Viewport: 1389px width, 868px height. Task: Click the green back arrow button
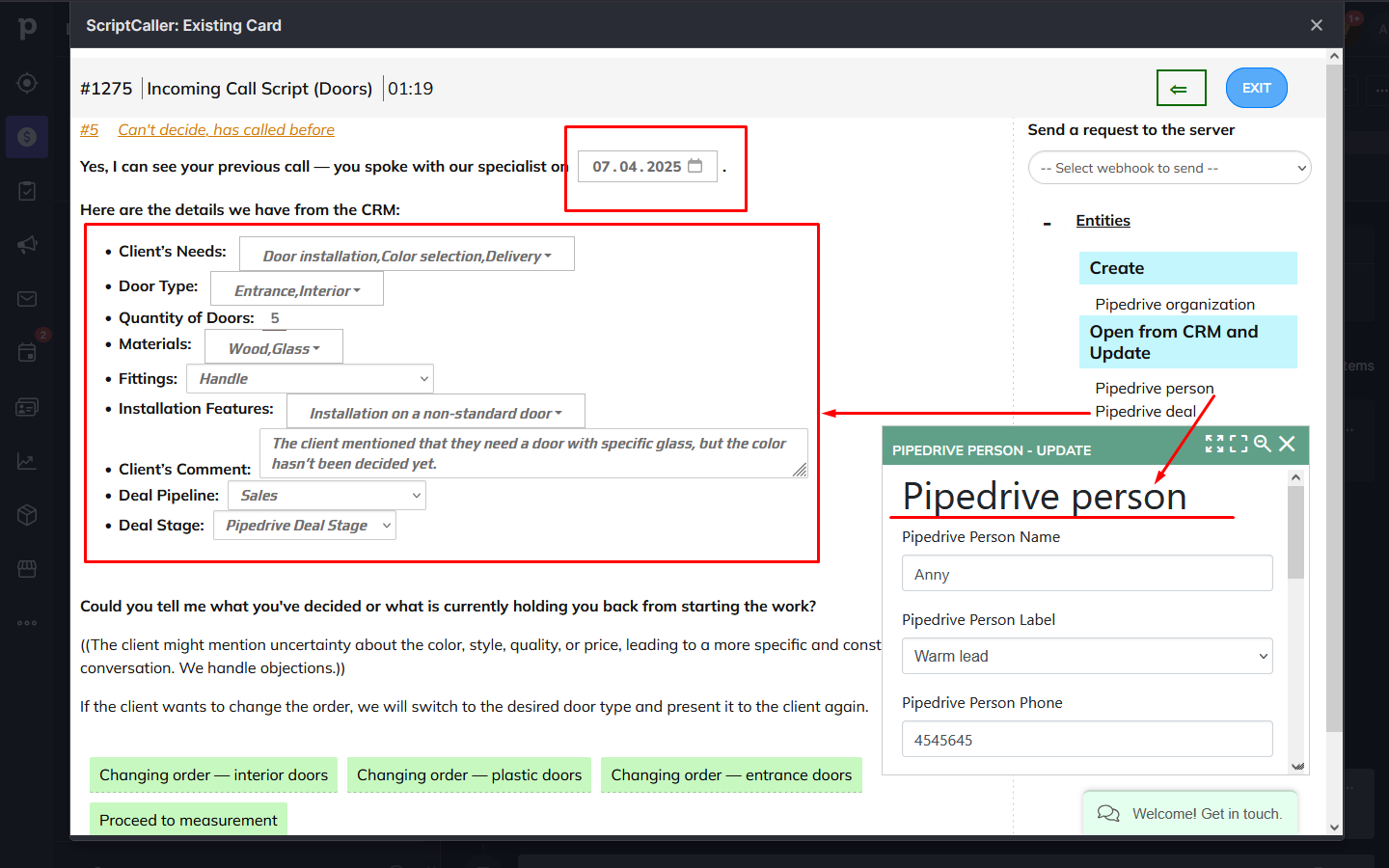click(1182, 88)
